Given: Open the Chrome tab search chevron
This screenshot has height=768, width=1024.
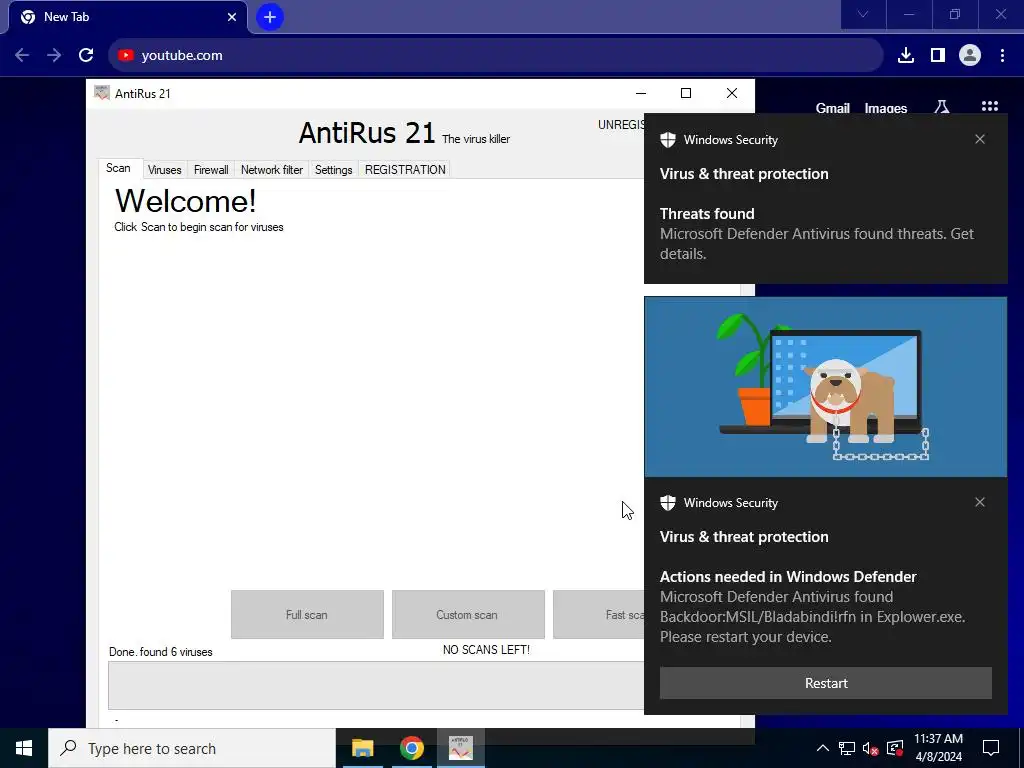Looking at the screenshot, I should (863, 14).
